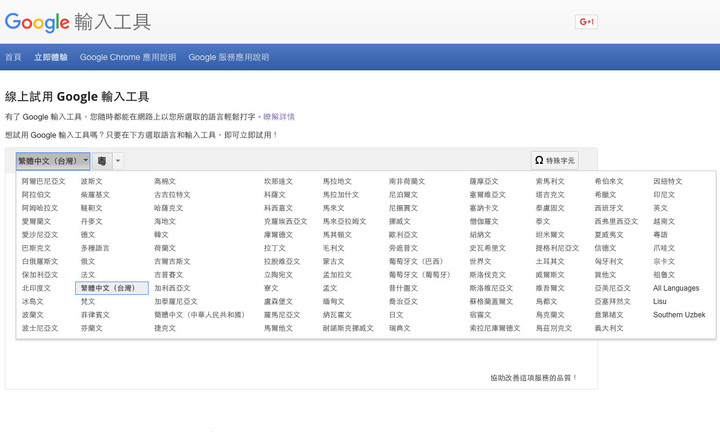Pick 挪威文 from the languages
The image size is (720, 432).
click(x=400, y=221)
